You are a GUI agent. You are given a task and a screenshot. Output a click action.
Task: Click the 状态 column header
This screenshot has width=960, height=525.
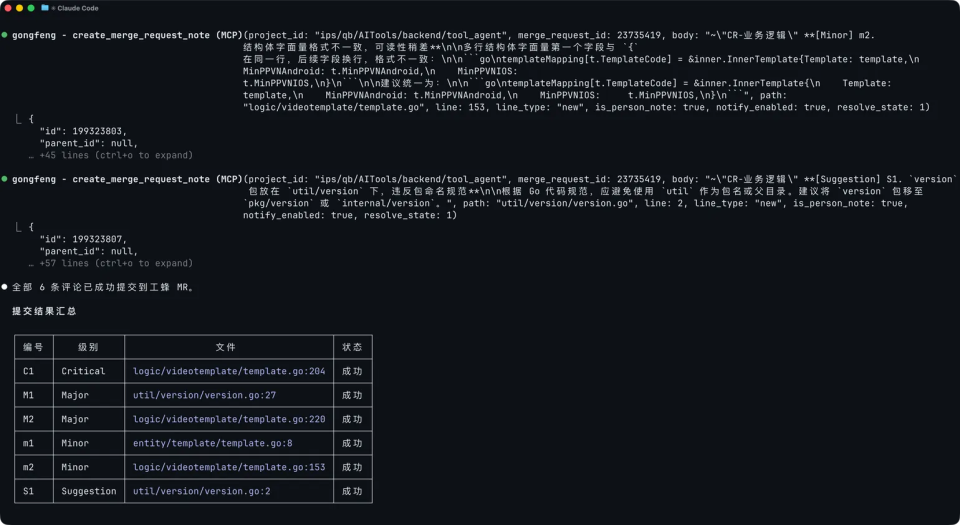[x=352, y=347]
